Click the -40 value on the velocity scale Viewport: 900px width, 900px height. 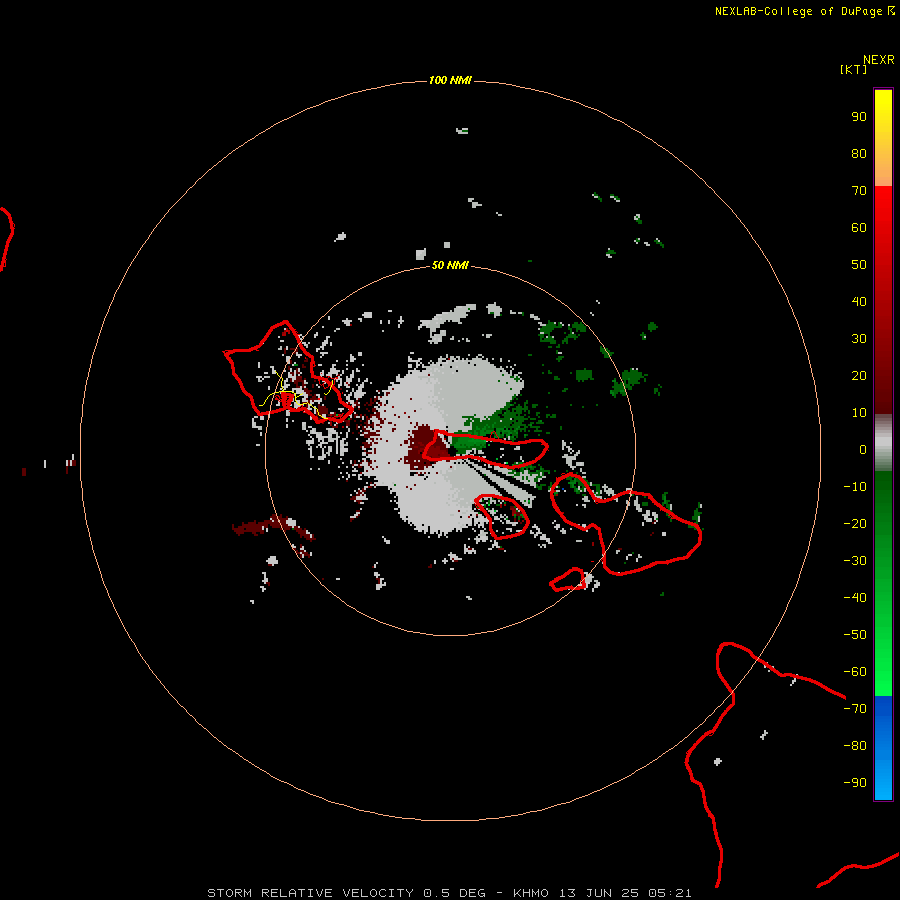point(855,598)
